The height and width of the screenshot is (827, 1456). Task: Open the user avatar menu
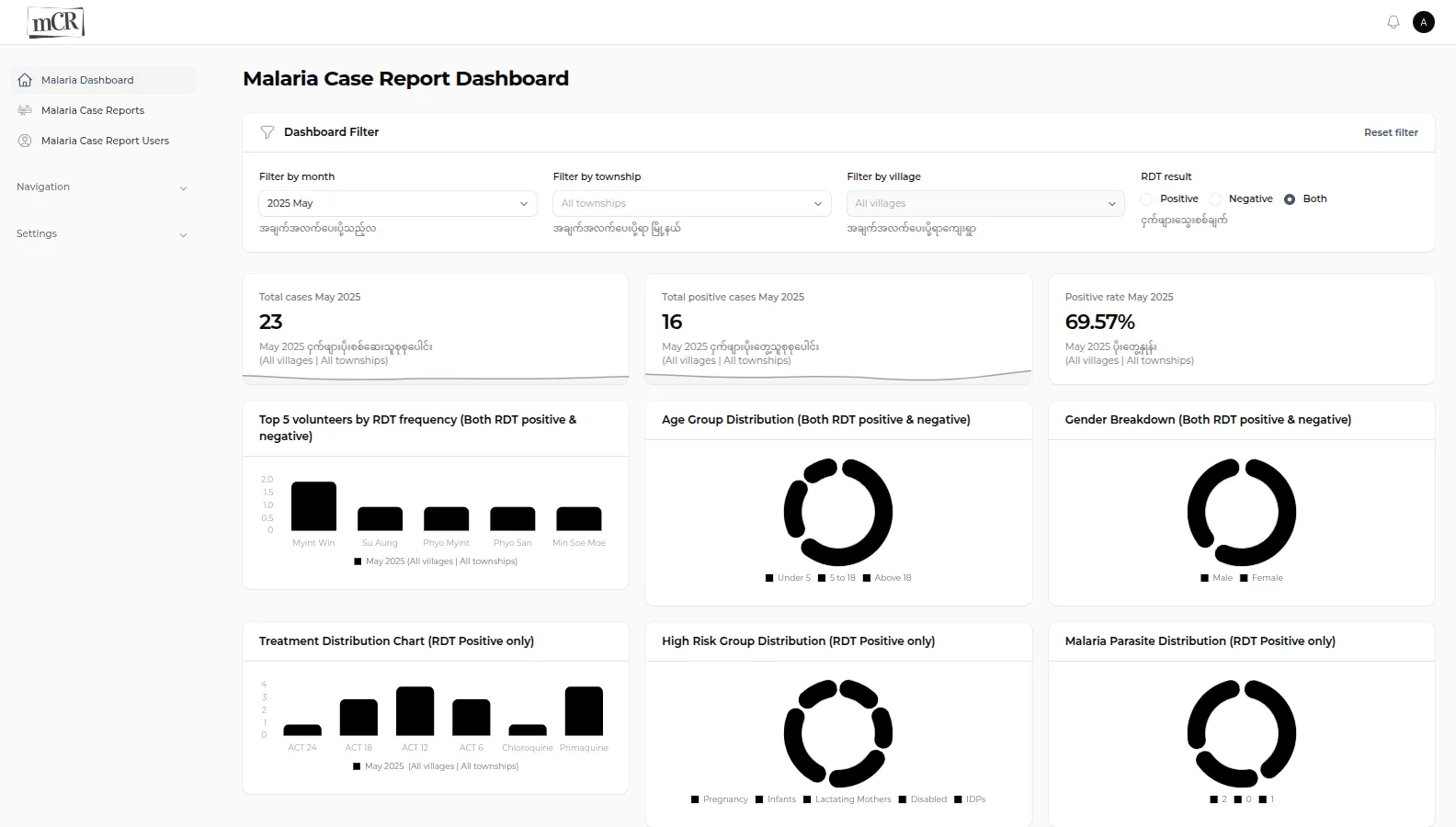click(1424, 22)
